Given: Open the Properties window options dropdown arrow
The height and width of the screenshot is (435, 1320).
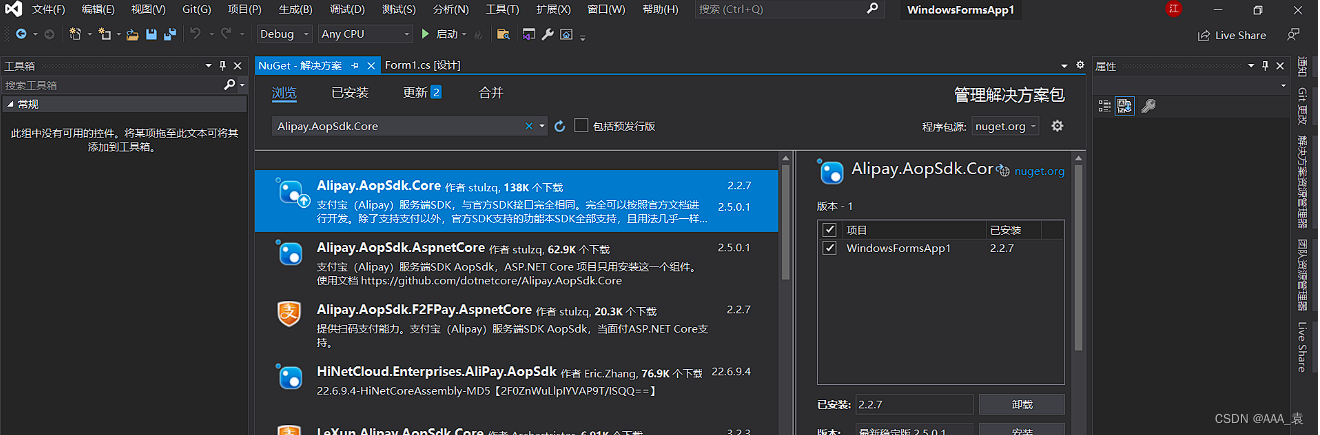Looking at the screenshot, I should [x=1251, y=65].
